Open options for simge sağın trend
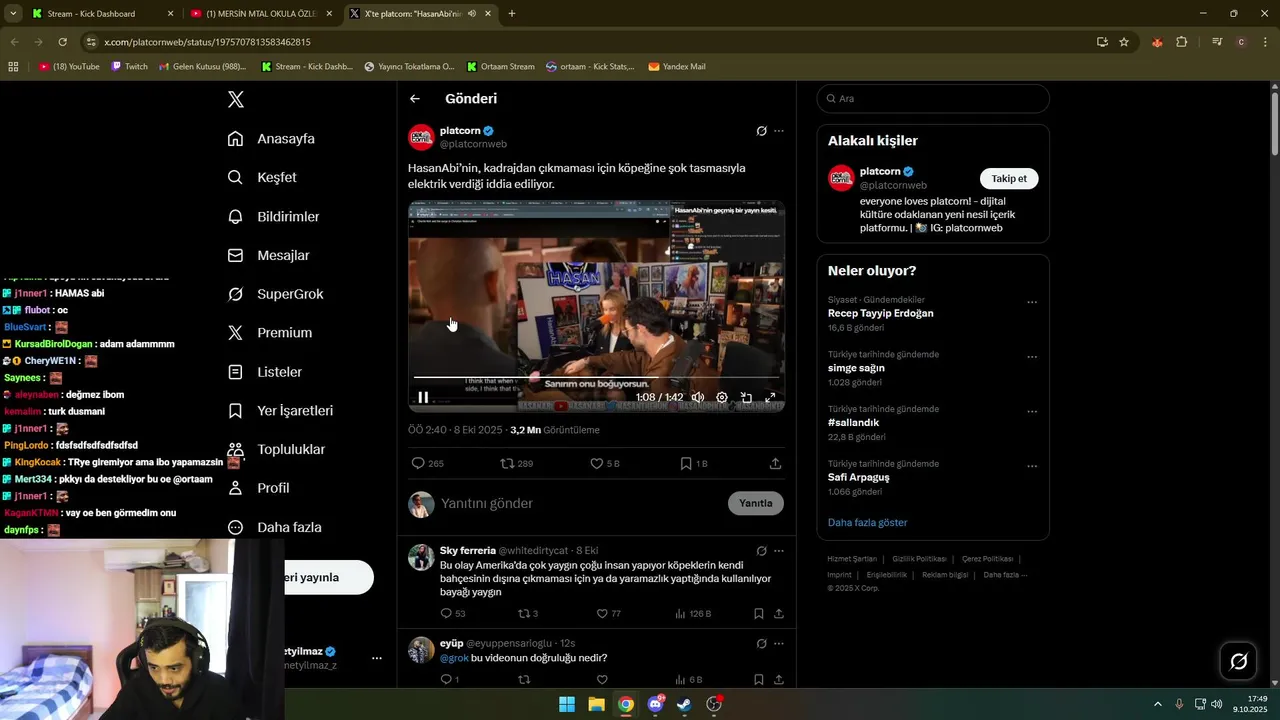 point(1032,357)
